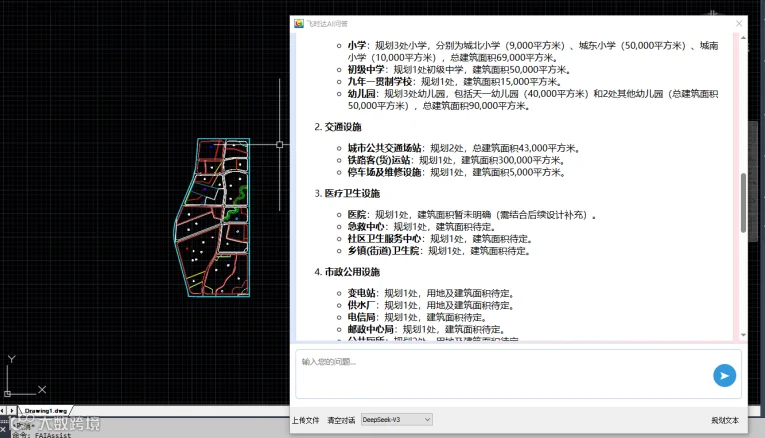
Task: Click the blue send arrow button
Action: pyautogui.click(x=725, y=376)
